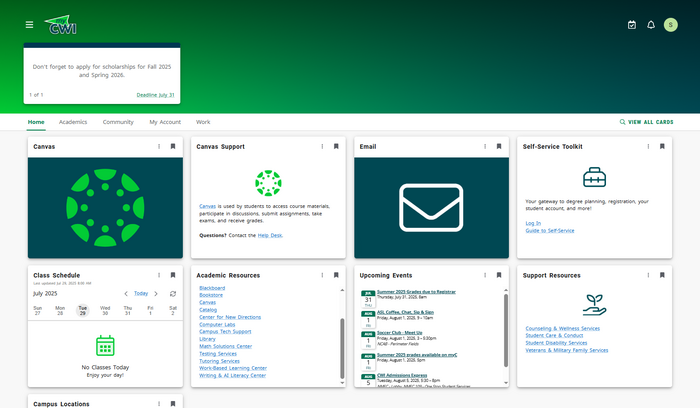Switch to the My Account tab

pos(165,122)
